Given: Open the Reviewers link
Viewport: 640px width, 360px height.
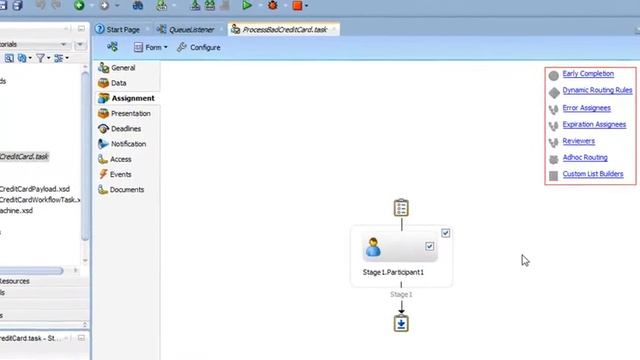Looking at the screenshot, I should point(579,141).
